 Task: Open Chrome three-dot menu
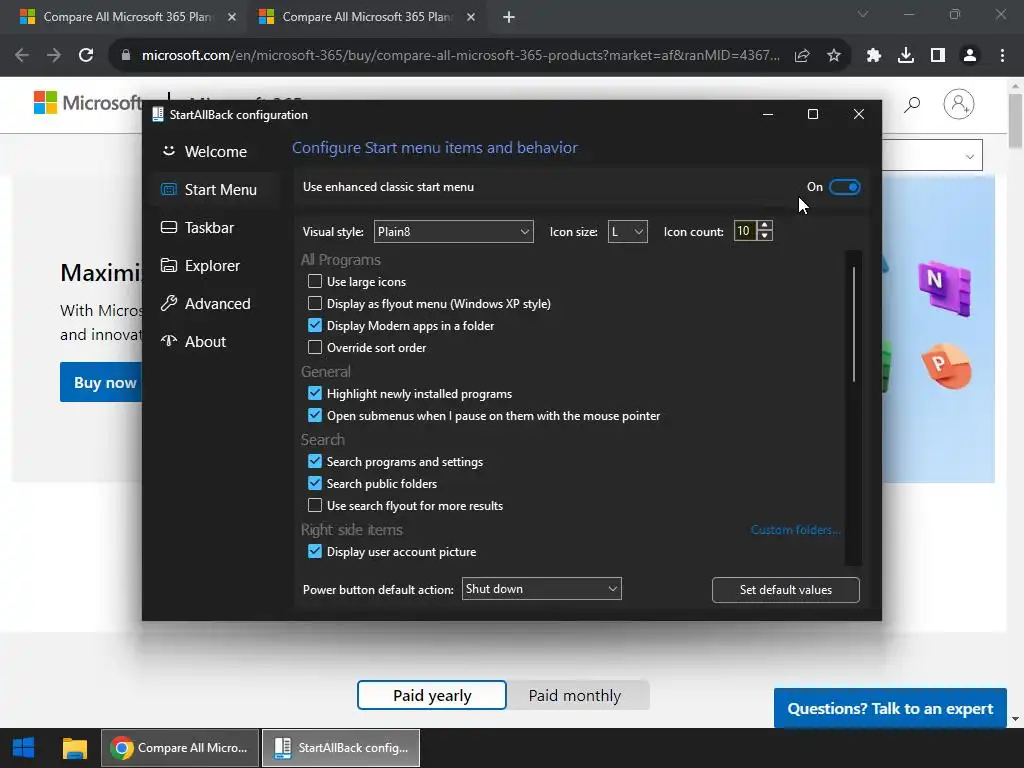(x=1002, y=56)
